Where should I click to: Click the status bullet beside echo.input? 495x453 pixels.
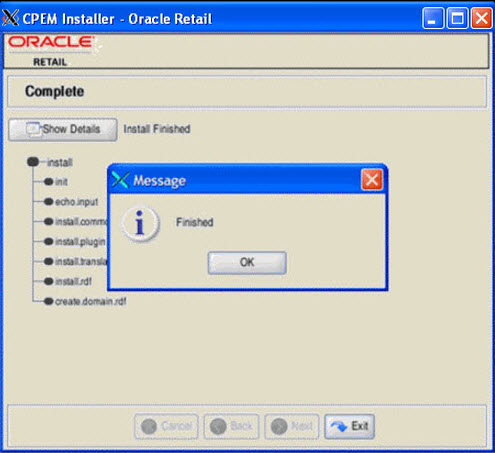click(49, 202)
